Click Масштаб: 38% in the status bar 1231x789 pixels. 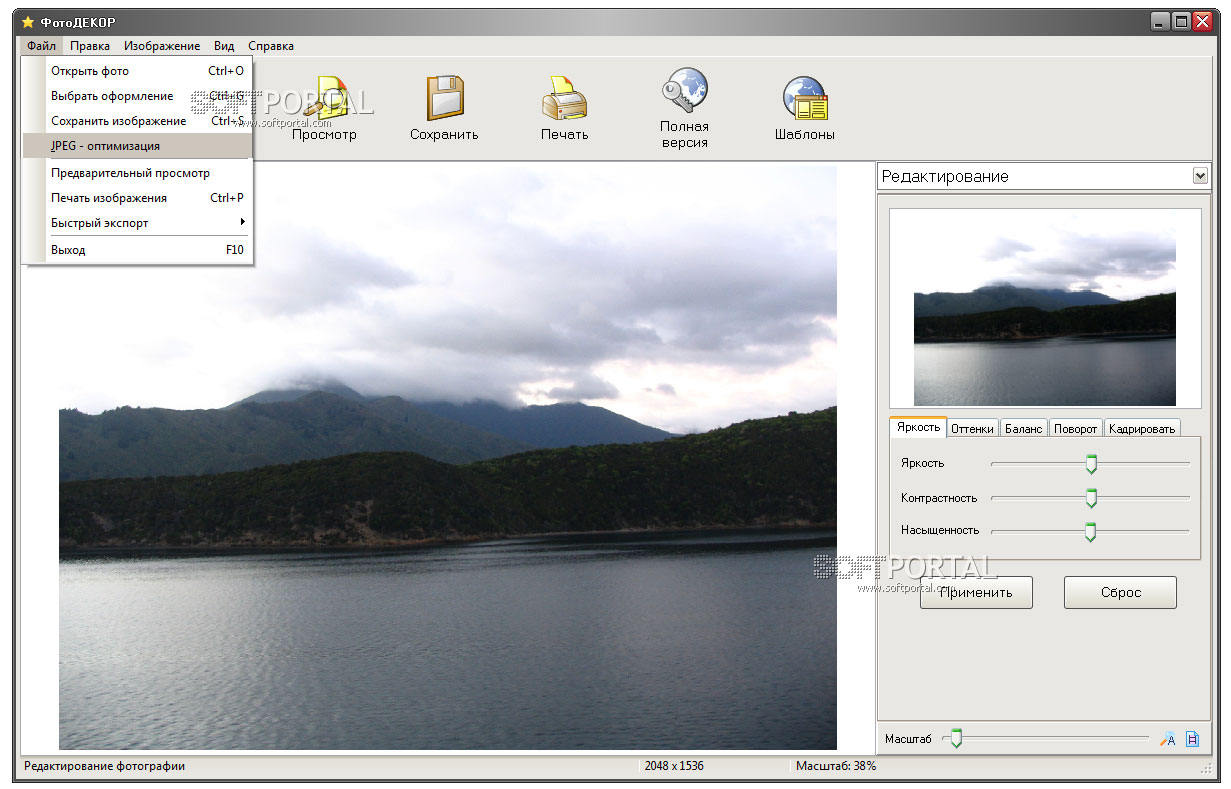[836, 766]
